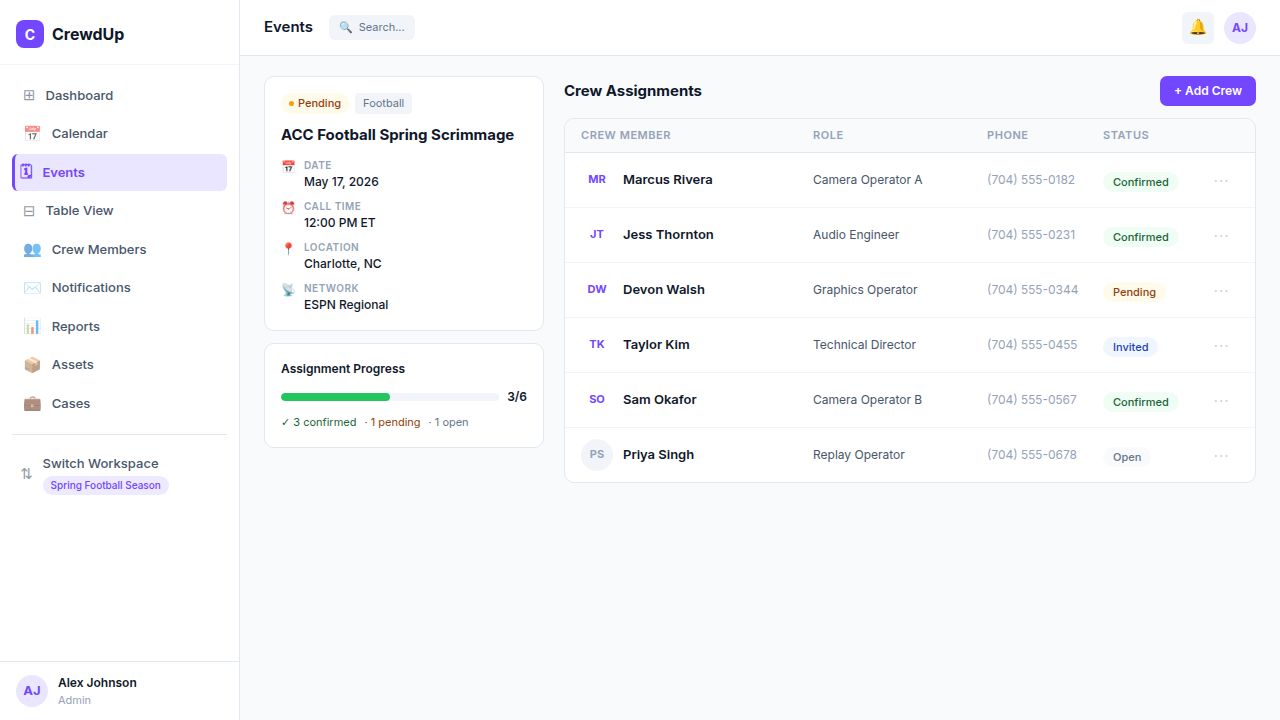1280x720 pixels.
Task: Go to Dashboard in sidebar
Action: (119, 96)
